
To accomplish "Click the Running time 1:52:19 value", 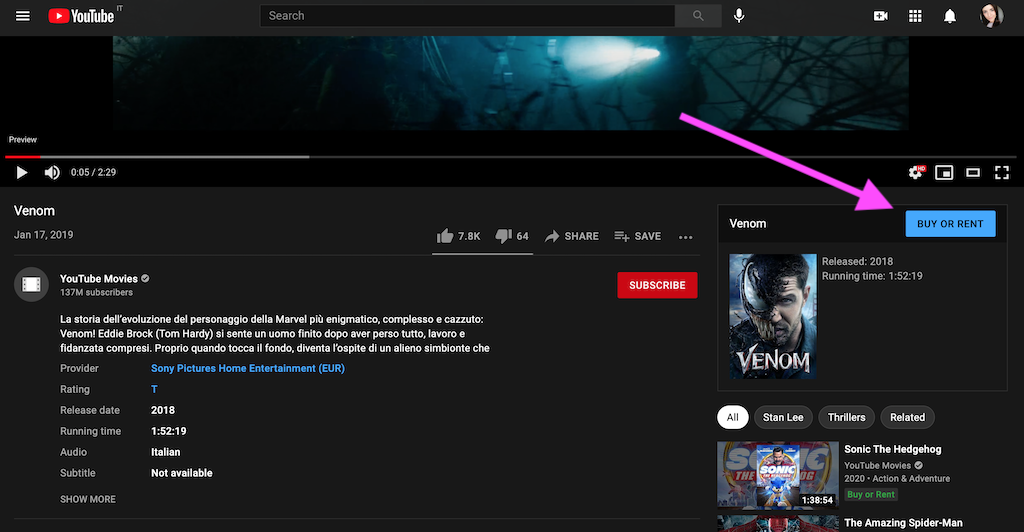I will coord(168,431).
